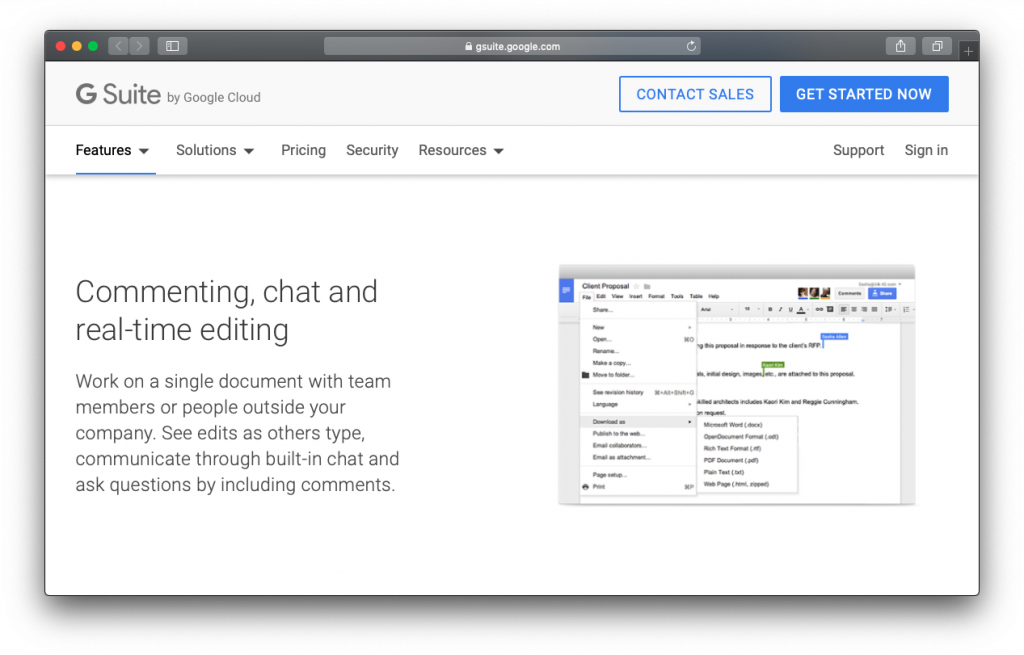The height and width of the screenshot is (655, 1024).
Task: Click Sign in link
Action: (926, 150)
